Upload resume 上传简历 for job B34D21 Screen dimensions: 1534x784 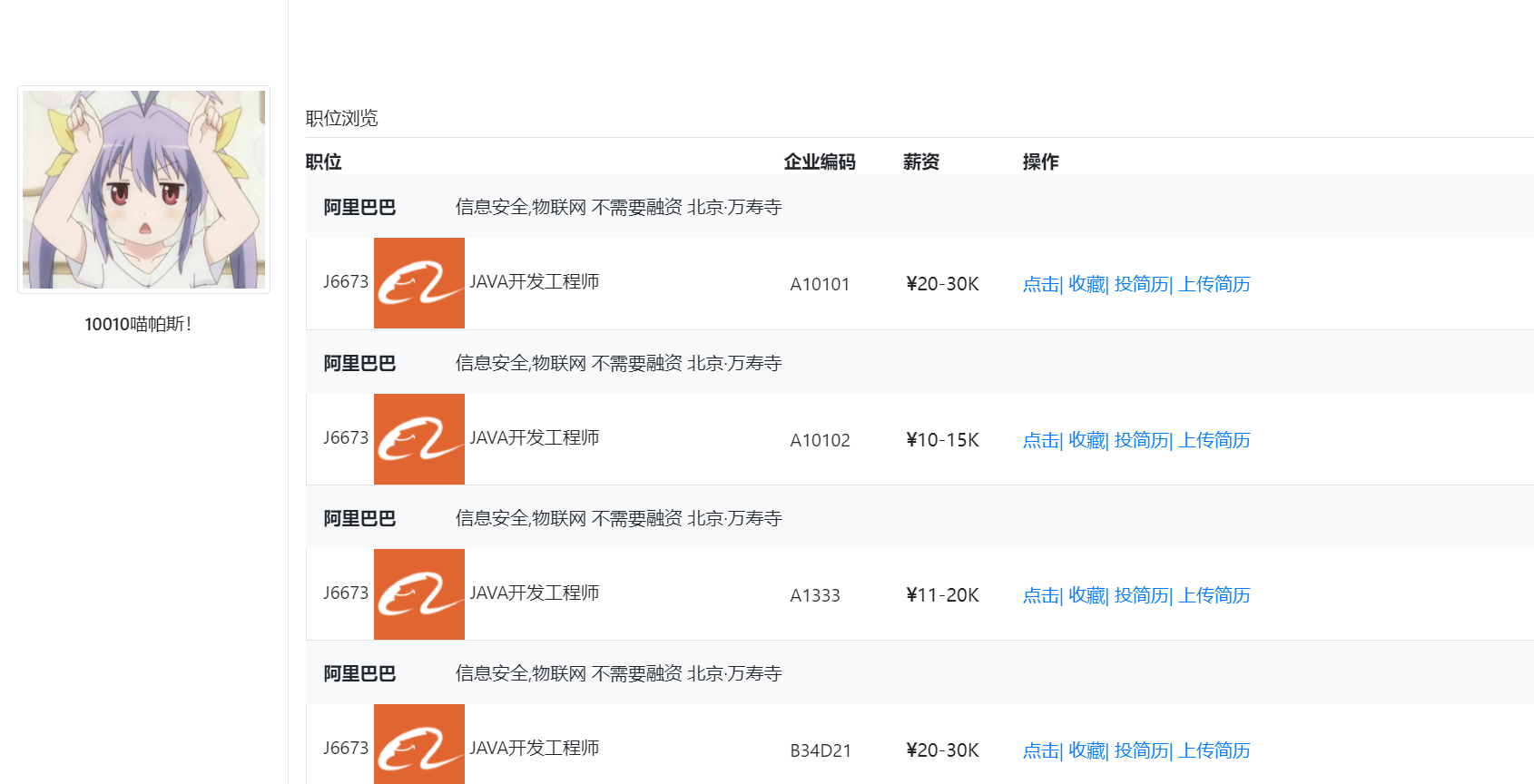tap(1214, 750)
